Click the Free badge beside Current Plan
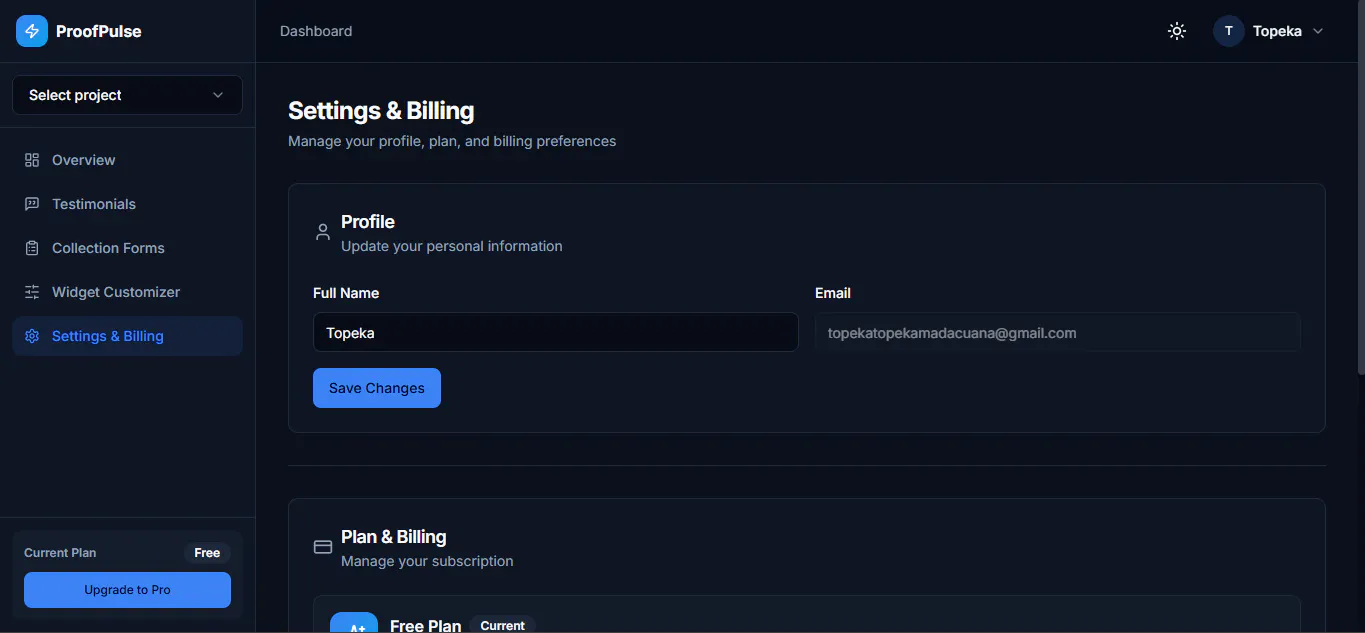 [207, 553]
